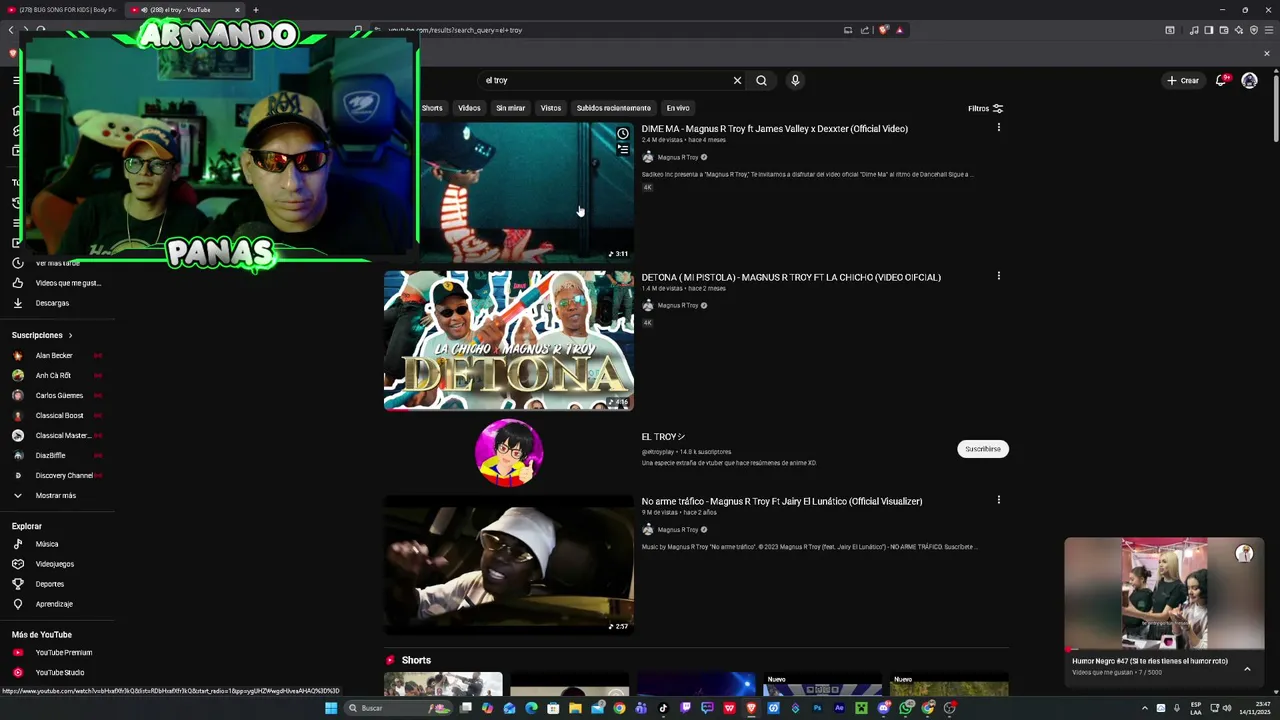
Task: Click the YouTube search input field
Action: click(605, 80)
